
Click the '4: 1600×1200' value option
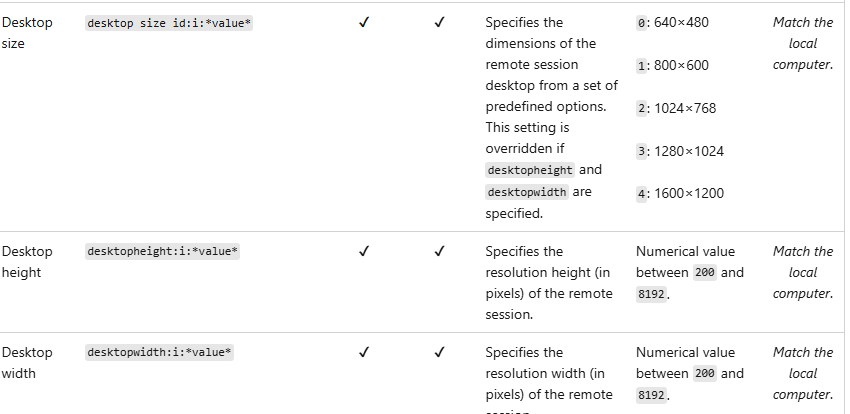coord(680,193)
